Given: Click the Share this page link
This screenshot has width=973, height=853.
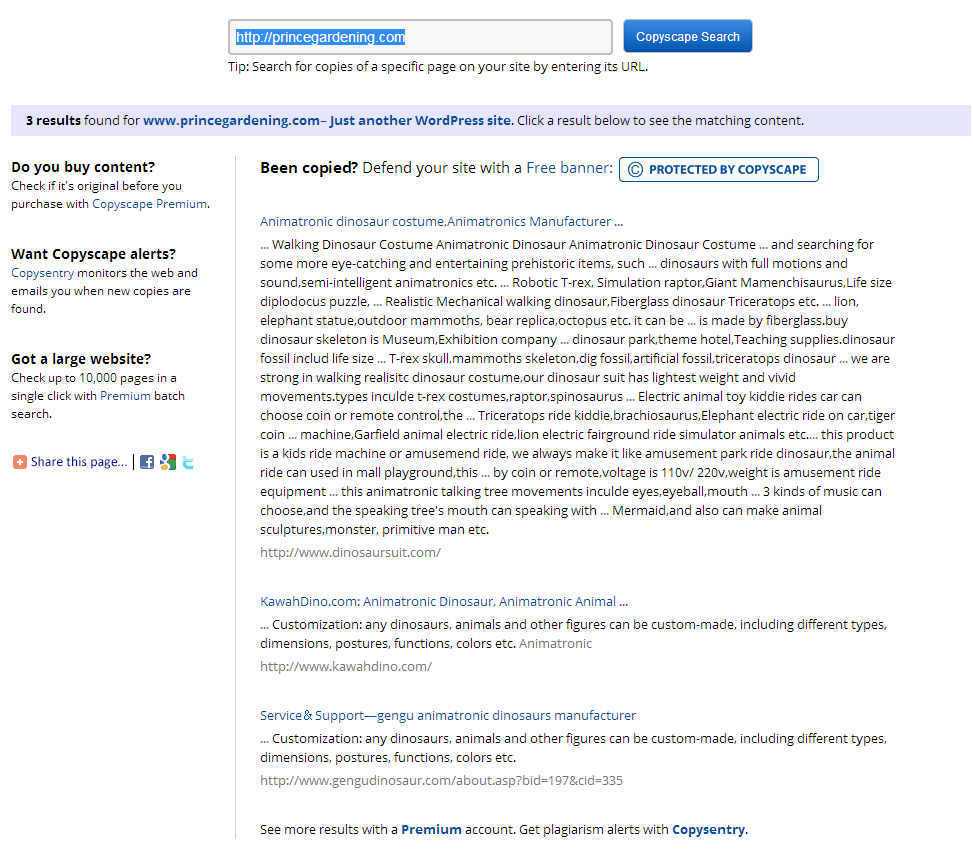Looking at the screenshot, I should (79, 462).
